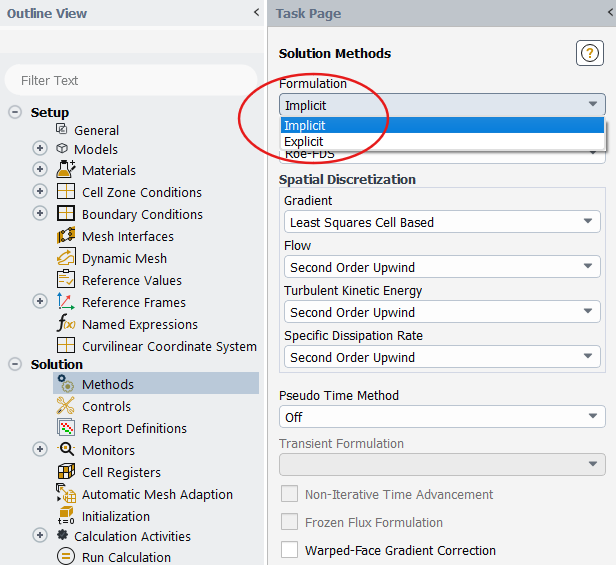Enable Warped-Face Gradient Correction checkbox
The image size is (616, 565).
pos(289,550)
